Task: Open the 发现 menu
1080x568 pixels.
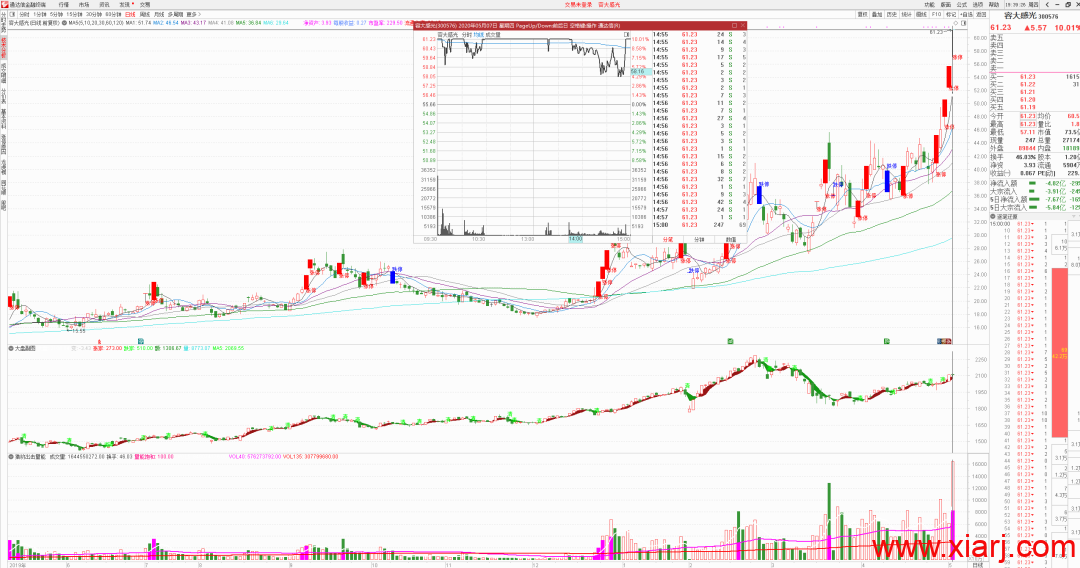Action: 125,5
